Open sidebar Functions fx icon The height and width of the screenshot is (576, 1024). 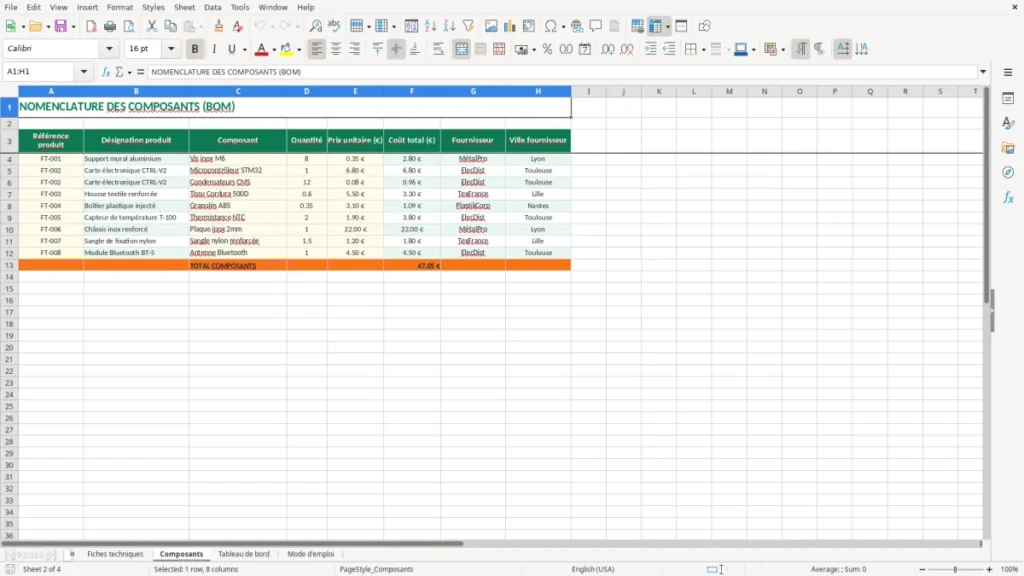(1008, 197)
